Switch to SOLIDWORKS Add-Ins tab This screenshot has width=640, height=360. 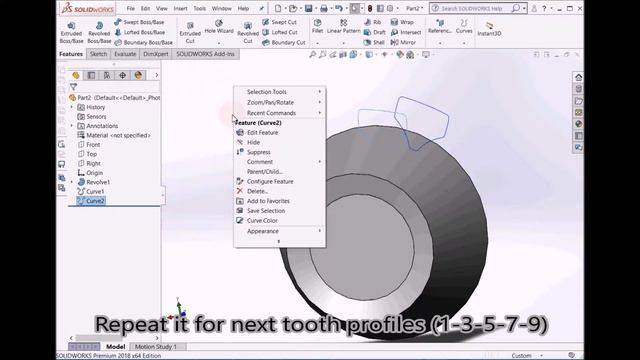click(x=205, y=54)
